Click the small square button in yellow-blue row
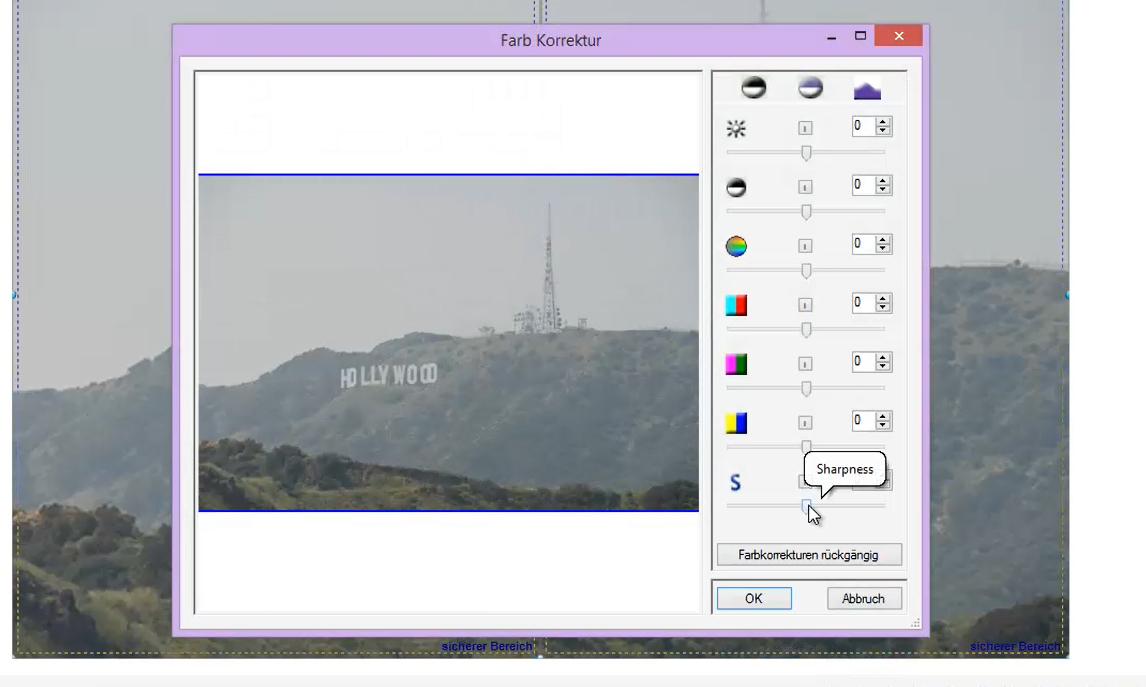 point(805,422)
